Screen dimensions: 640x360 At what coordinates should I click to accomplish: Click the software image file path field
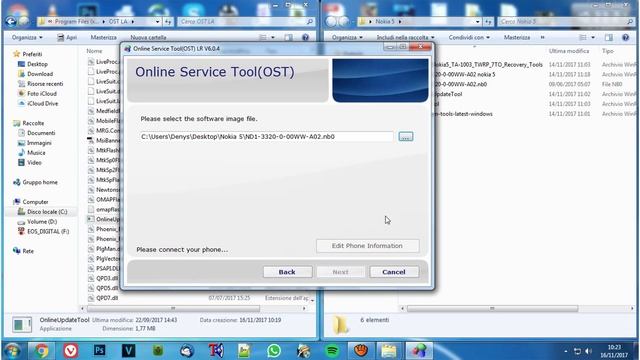point(266,136)
